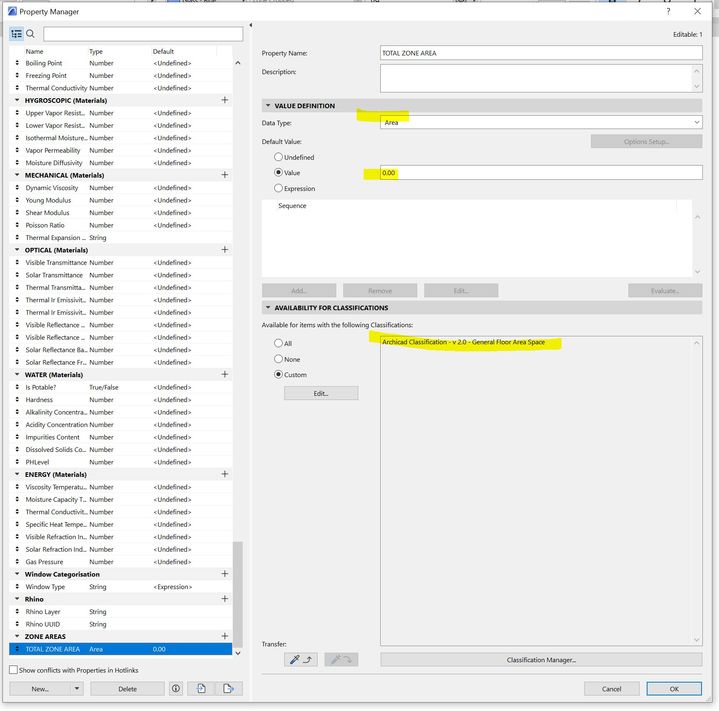Sort by the Default column header
719x711 pixels.
point(163,51)
